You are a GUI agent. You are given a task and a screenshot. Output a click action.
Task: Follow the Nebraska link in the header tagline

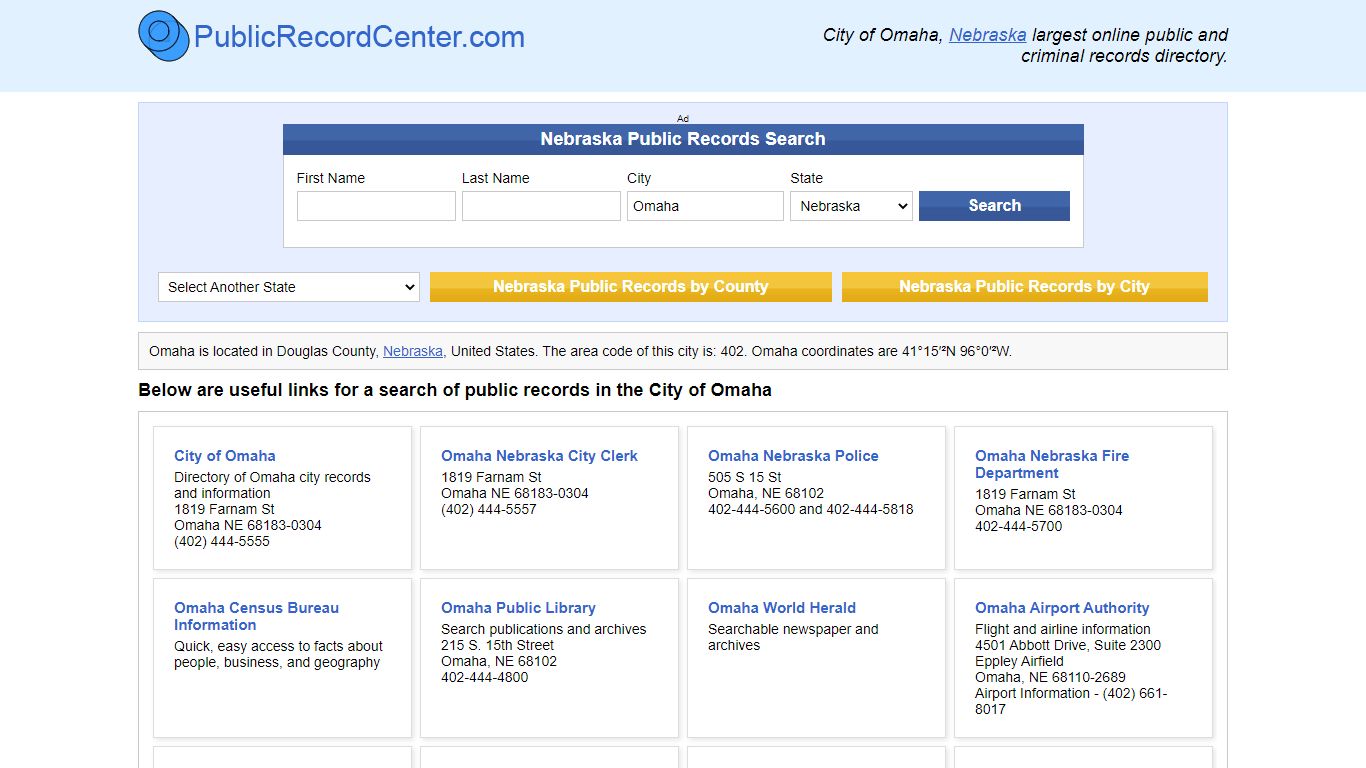[987, 35]
